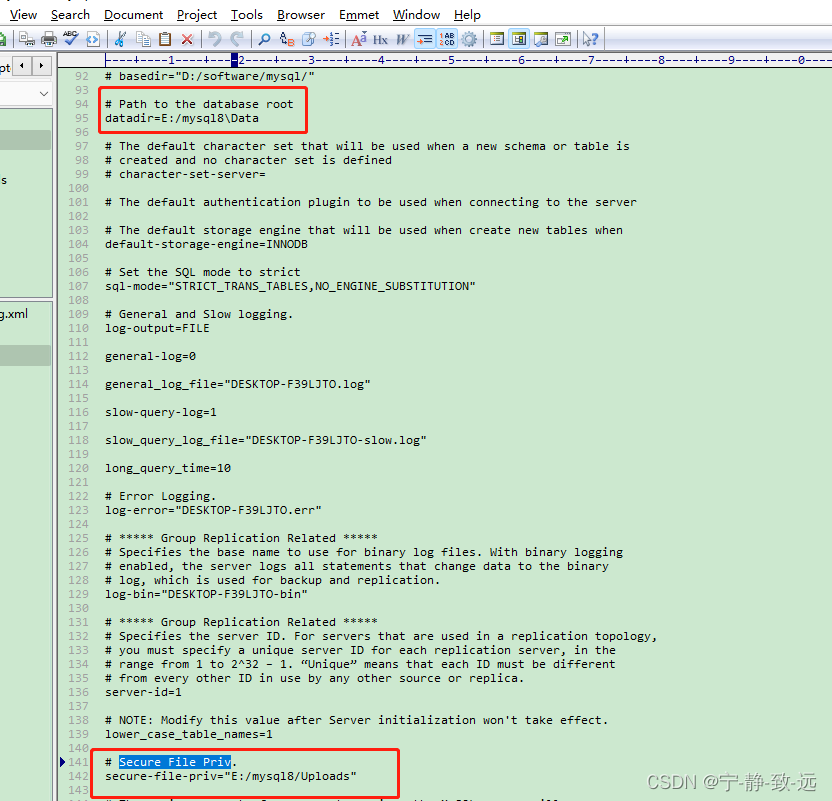832x801 pixels.
Task: Click line log-bin="DESKTOP-F39LJTO-bin"
Action: (x=206, y=594)
